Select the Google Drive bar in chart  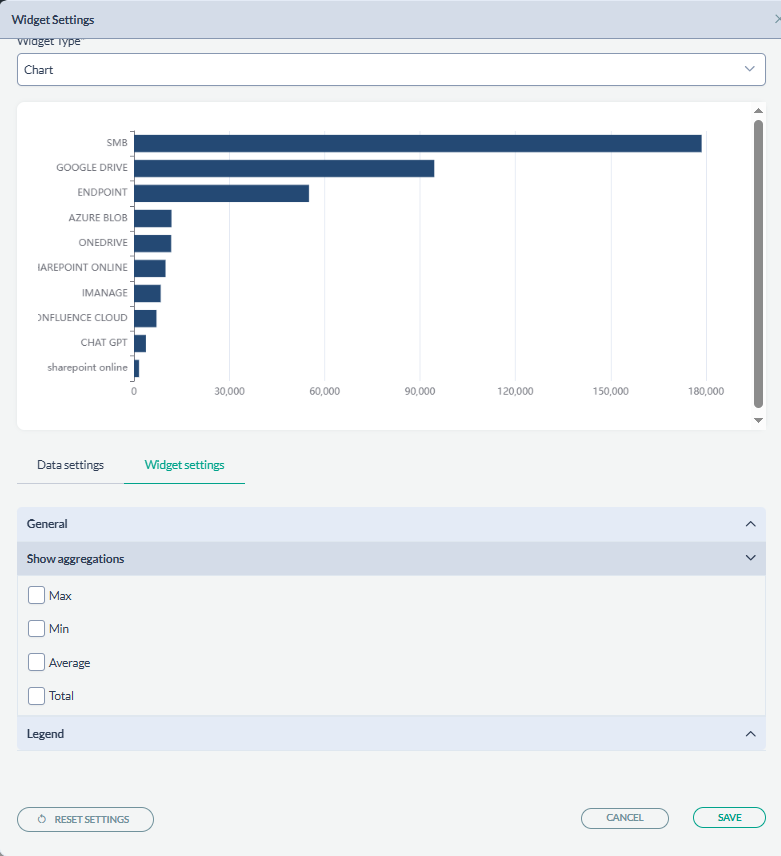click(284, 168)
